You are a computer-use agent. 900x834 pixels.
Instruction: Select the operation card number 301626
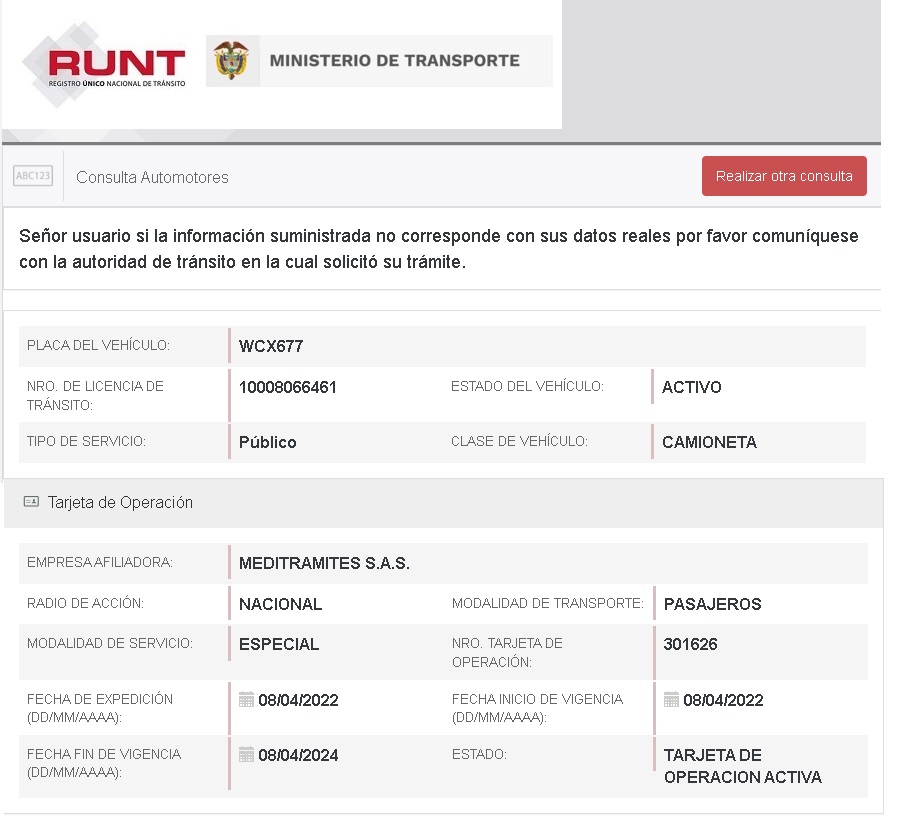click(x=690, y=644)
